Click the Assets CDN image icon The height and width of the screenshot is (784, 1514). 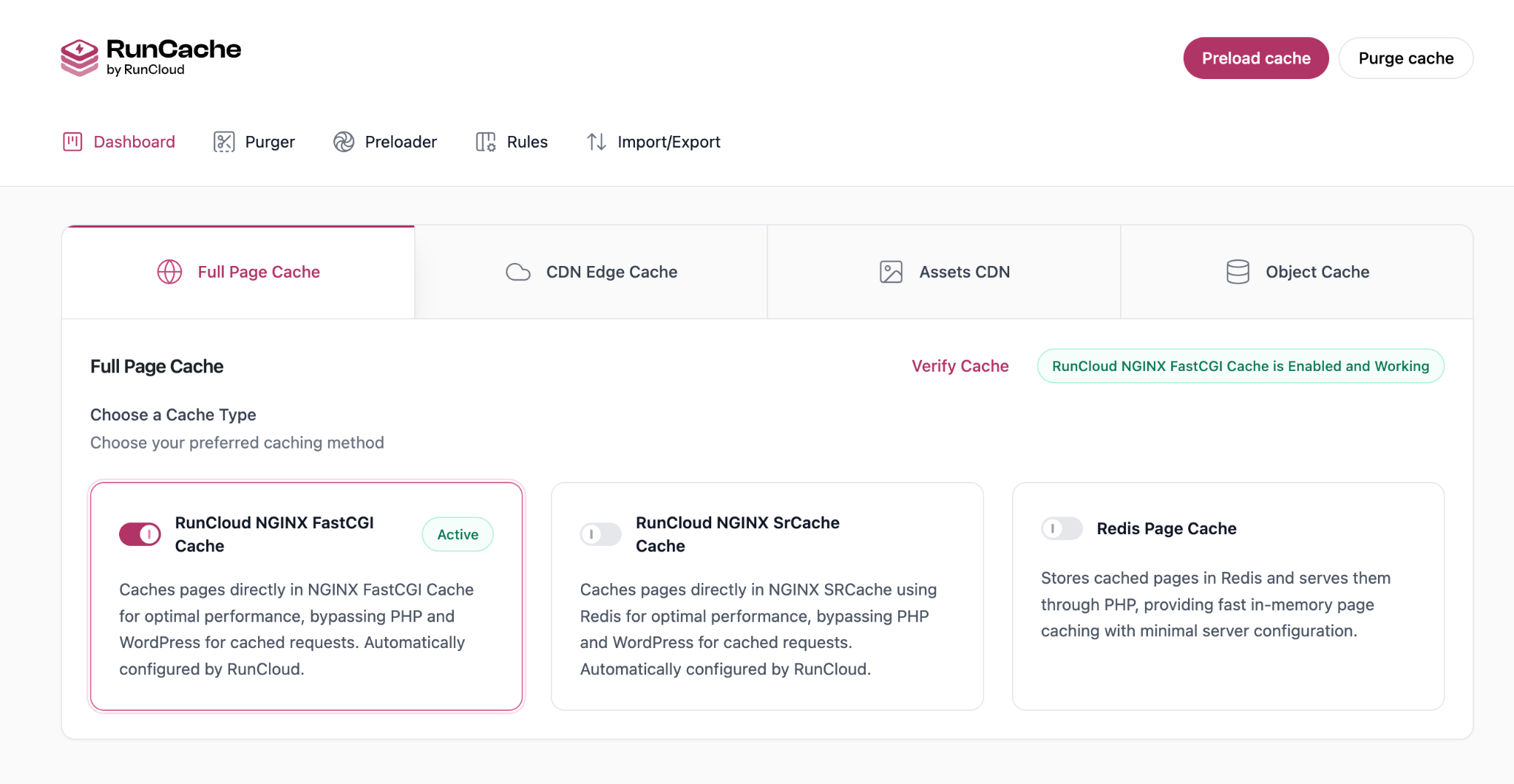pyautogui.click(x=892, y=272)
